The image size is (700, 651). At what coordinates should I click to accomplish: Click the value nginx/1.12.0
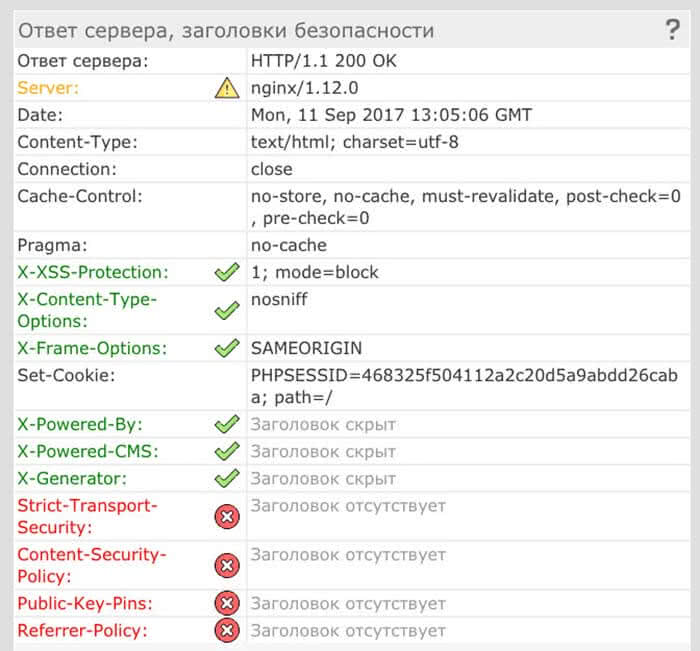click(304, 88)
